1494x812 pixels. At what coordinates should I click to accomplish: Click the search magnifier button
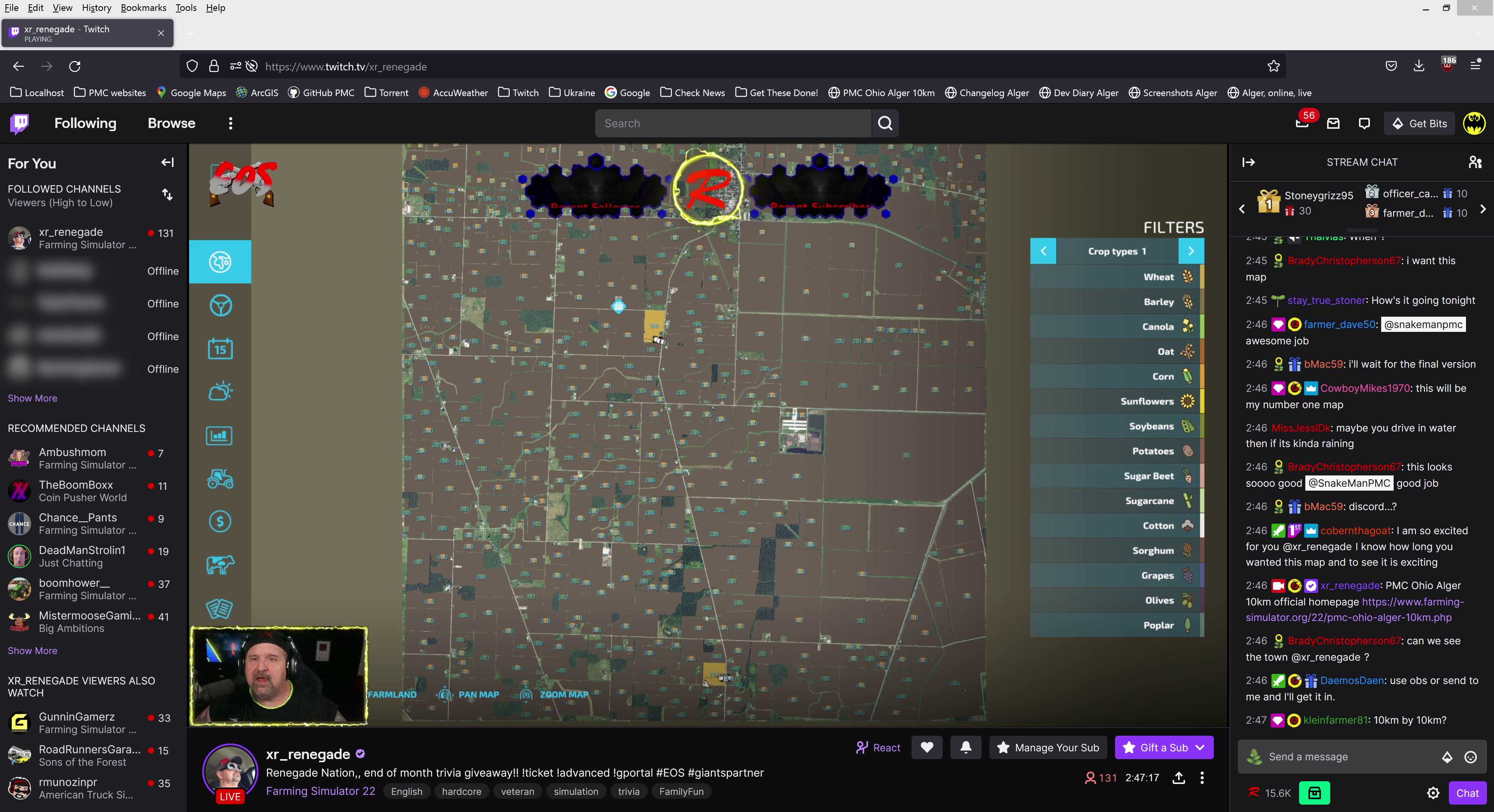(x=885, y=124)
